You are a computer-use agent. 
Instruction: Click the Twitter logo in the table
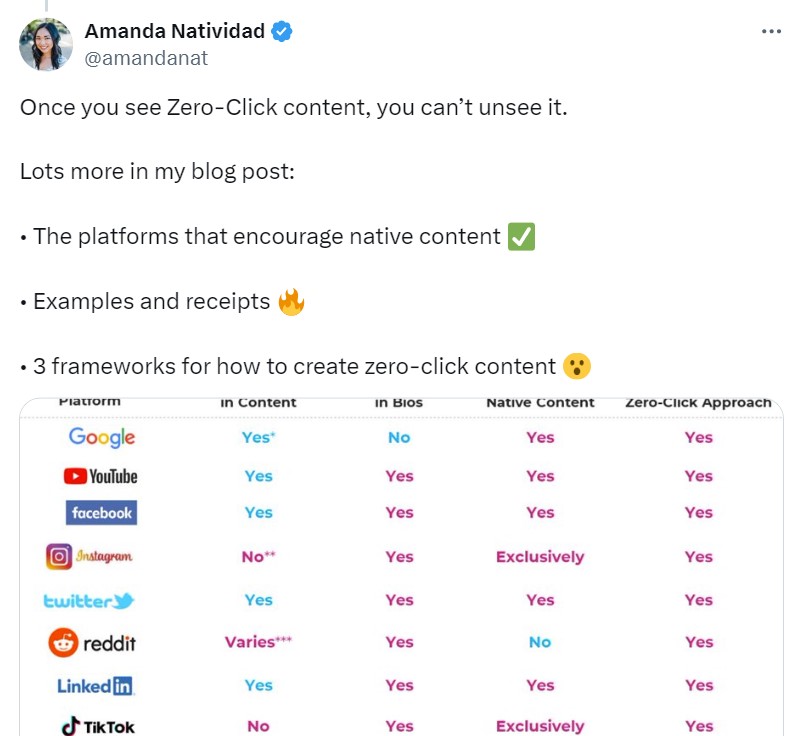[x=89, y=601]
